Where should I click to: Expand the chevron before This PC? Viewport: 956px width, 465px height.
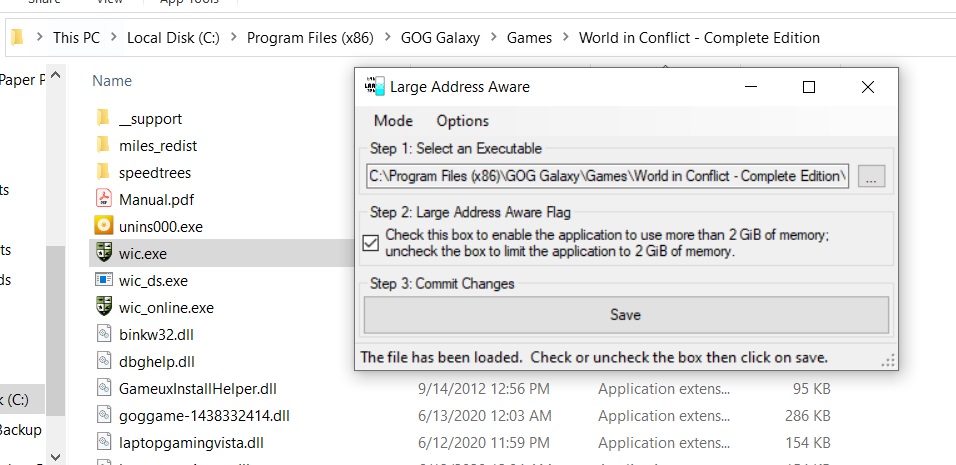pos(40,38)
